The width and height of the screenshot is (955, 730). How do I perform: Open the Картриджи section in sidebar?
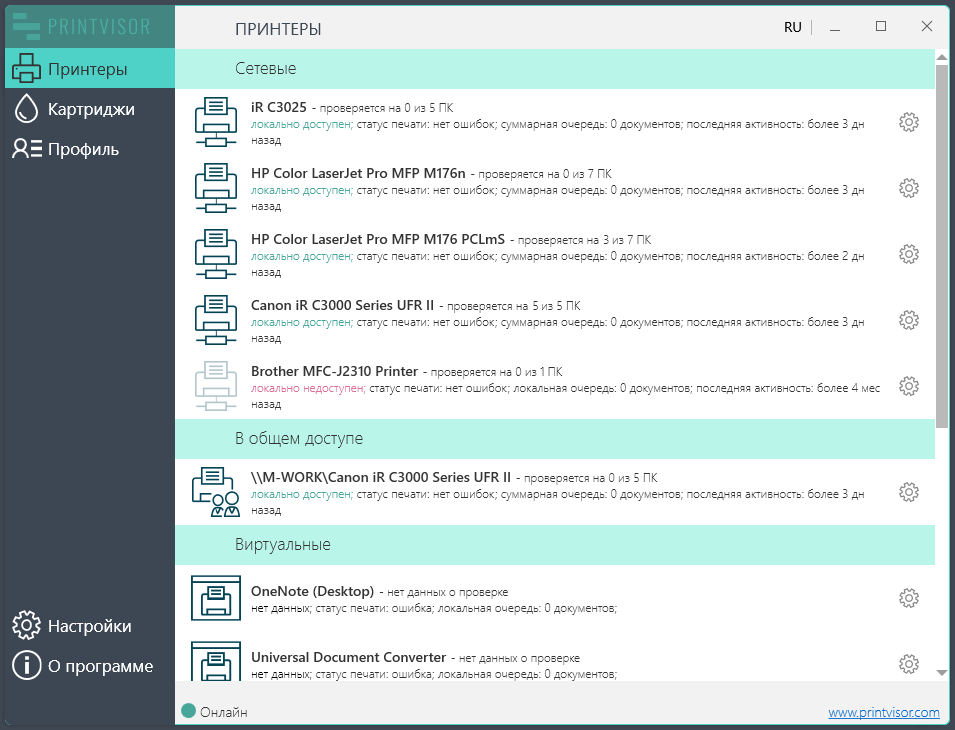pyautogui.click(x=90, y=109)
